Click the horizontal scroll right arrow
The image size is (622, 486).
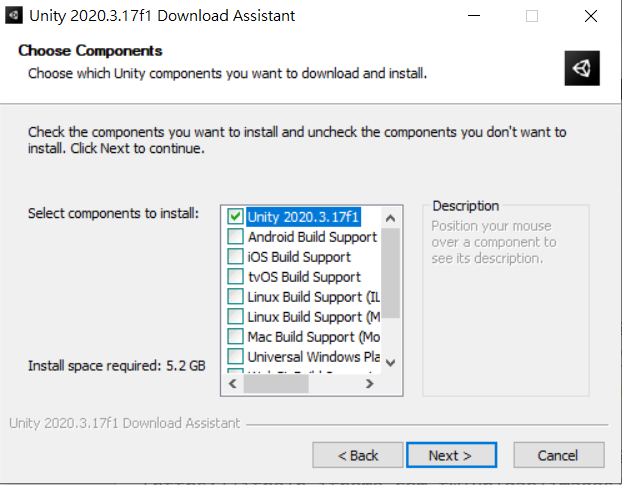click(369, 384)
